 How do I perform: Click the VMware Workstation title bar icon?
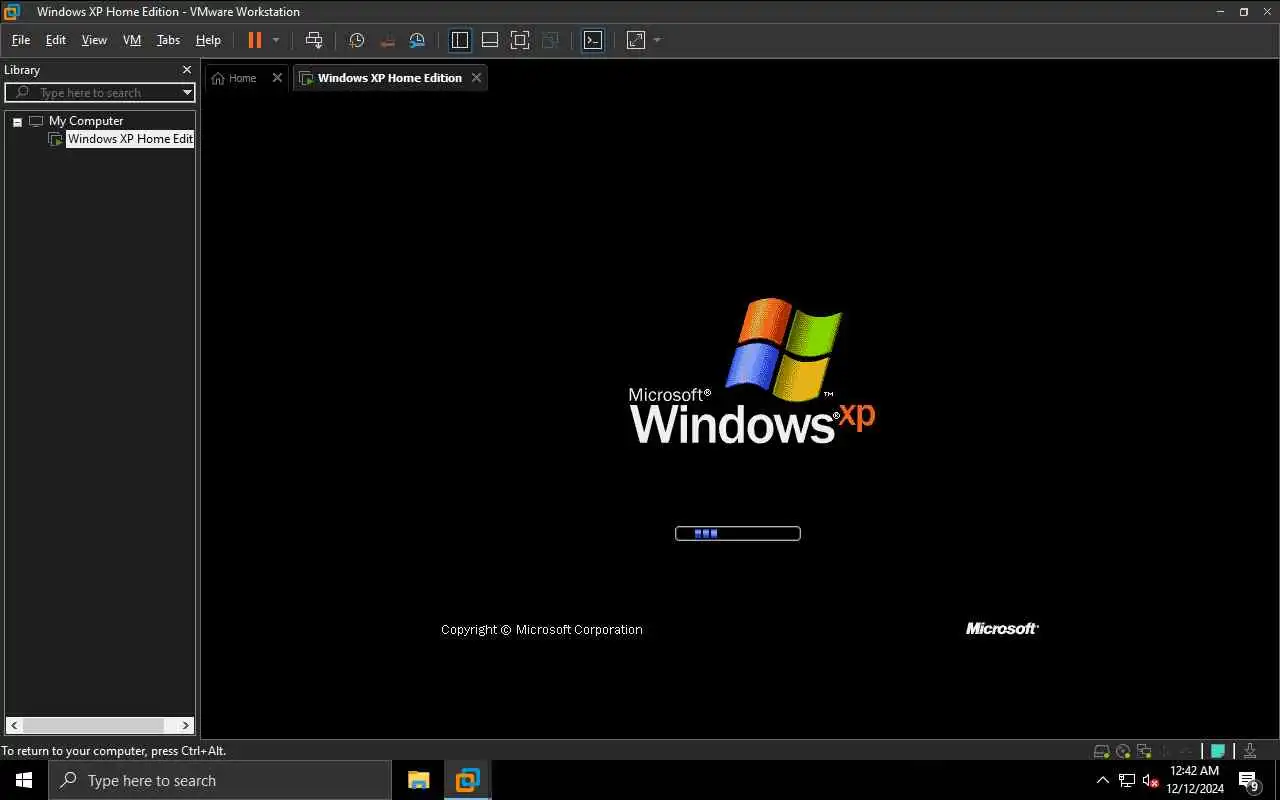point(12,12)
